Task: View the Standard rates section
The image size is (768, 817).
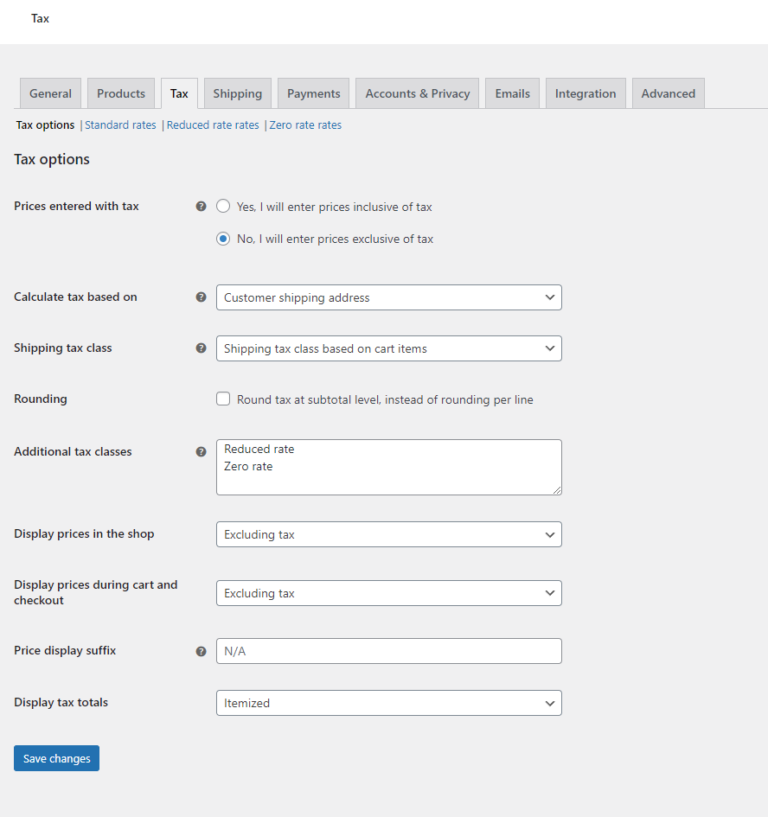Action: point(119,124)
